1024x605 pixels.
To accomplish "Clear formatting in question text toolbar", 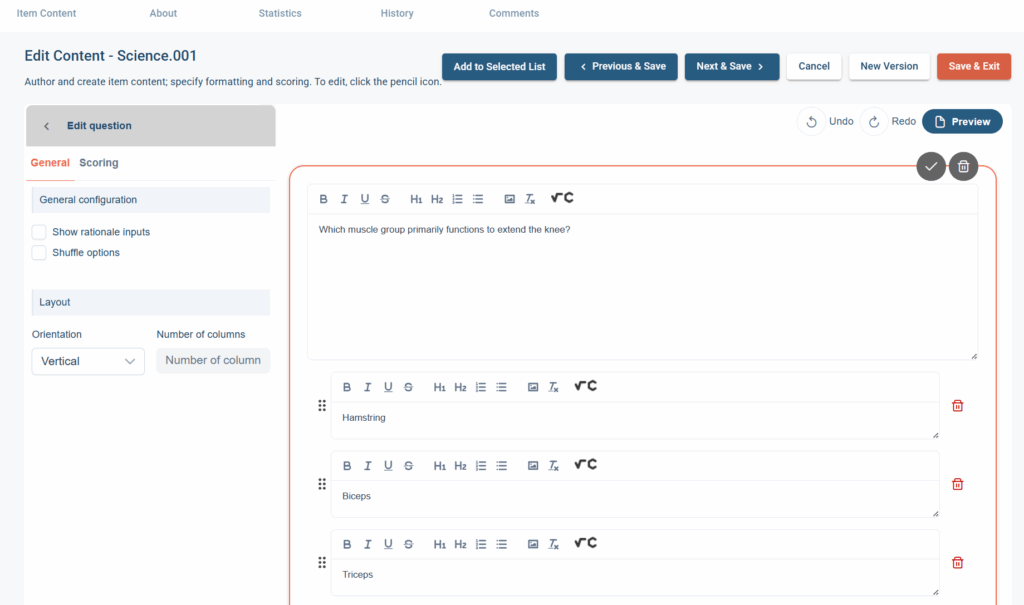I will (x=530, y=199).
